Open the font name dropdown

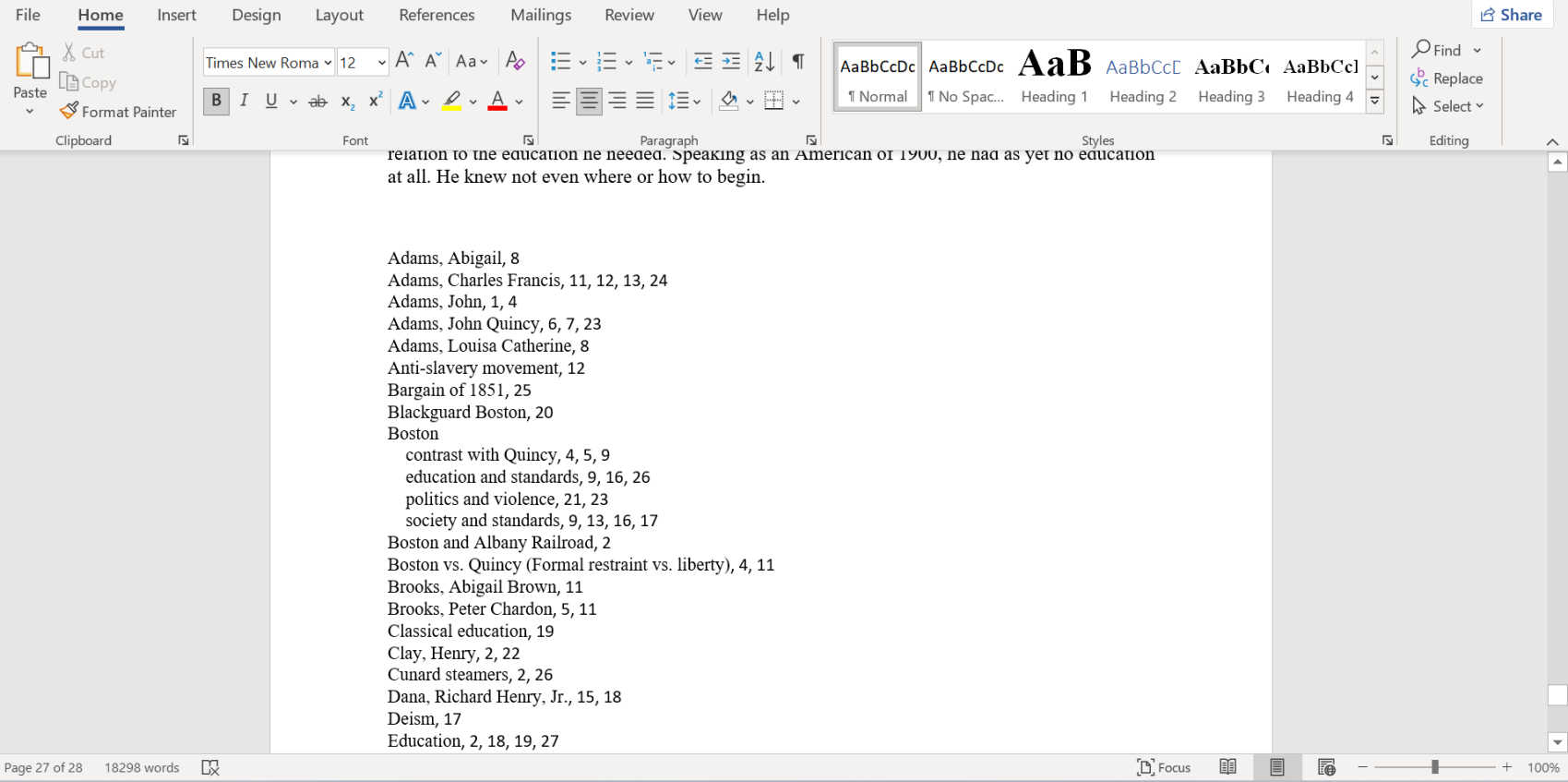(x=328, y=63)
